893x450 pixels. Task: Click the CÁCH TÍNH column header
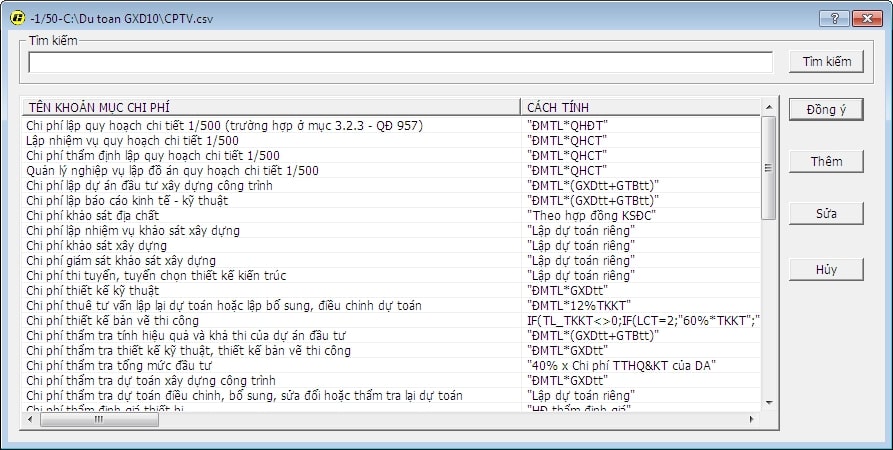coord(640,106)
